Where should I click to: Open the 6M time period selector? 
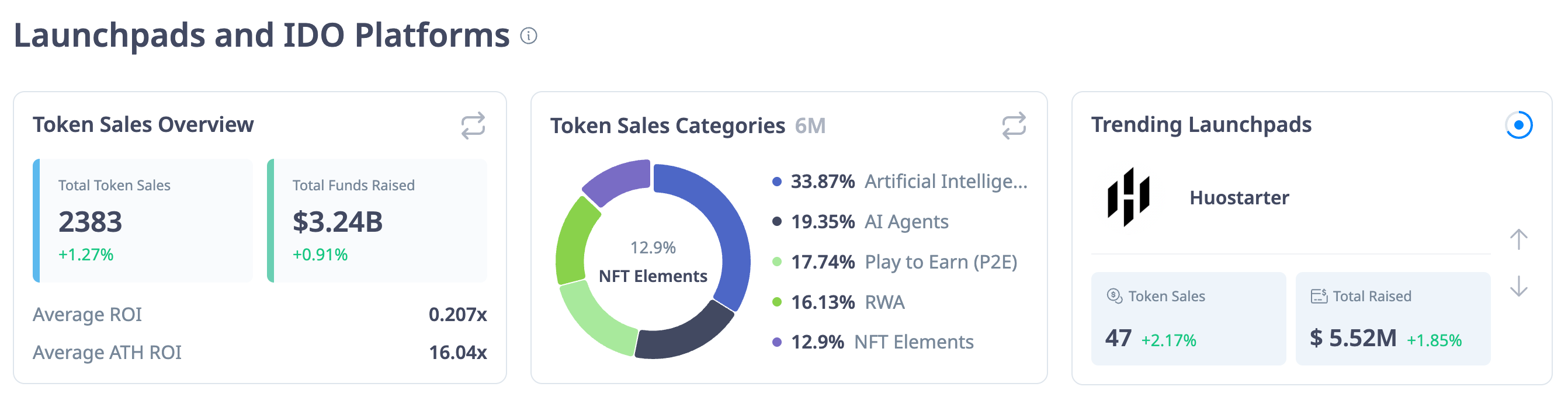pos(810,126)
